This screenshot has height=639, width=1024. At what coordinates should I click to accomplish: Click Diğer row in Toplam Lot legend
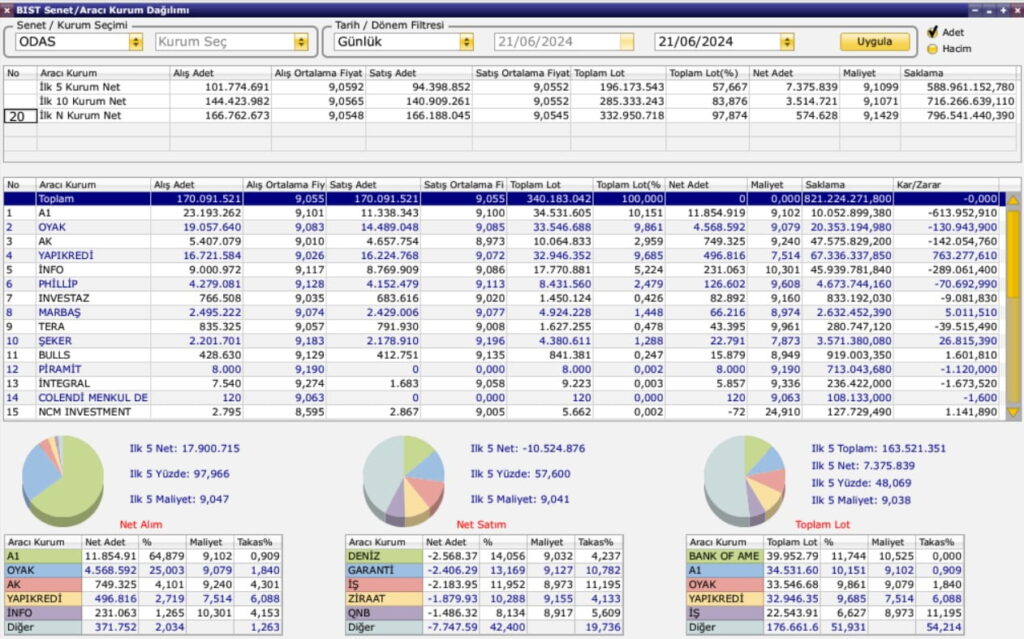pyautogui.click(x=825, y=627)
